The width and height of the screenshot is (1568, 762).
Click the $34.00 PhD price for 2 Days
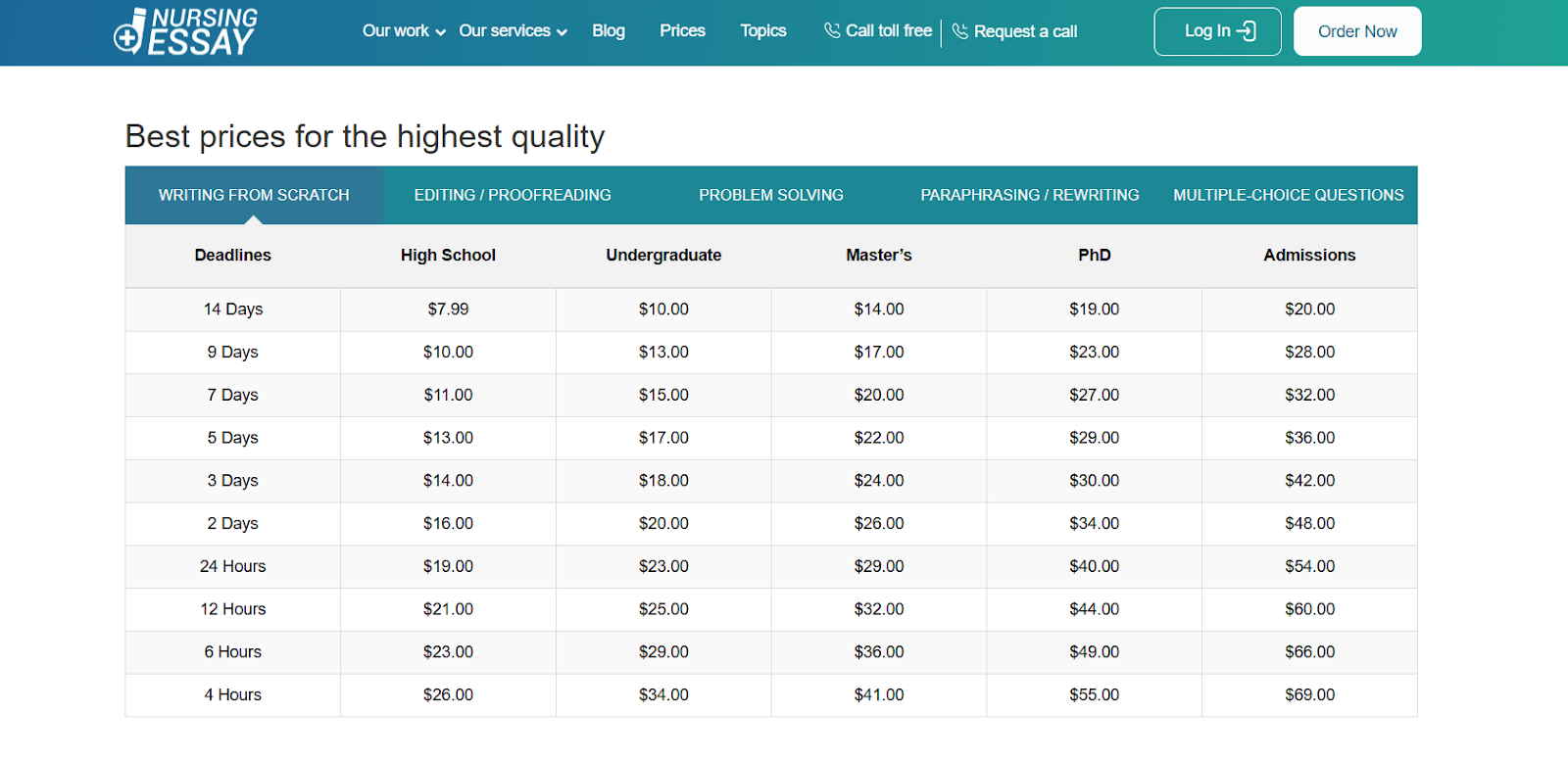[1095, 523]
